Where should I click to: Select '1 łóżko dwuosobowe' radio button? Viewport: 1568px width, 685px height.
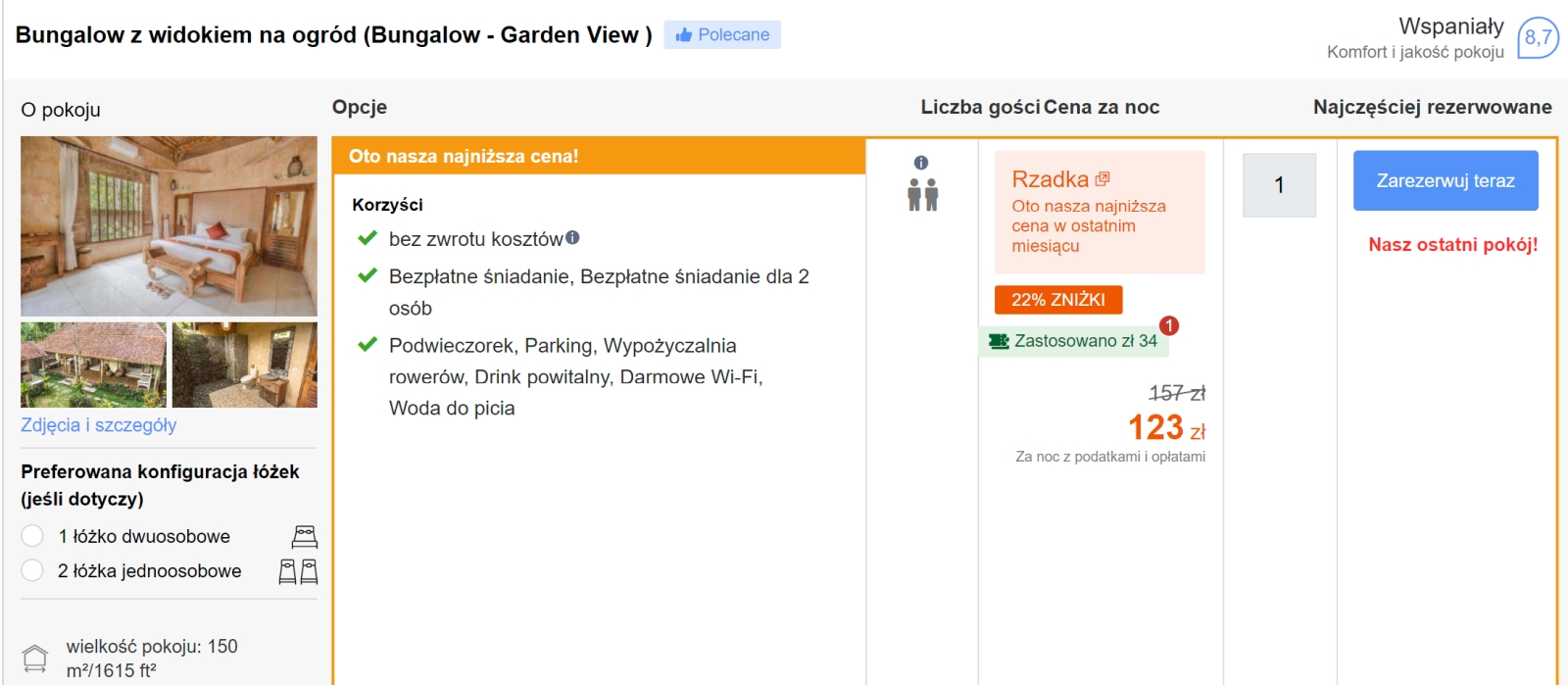pyautogui.click(x=32, y=536)
